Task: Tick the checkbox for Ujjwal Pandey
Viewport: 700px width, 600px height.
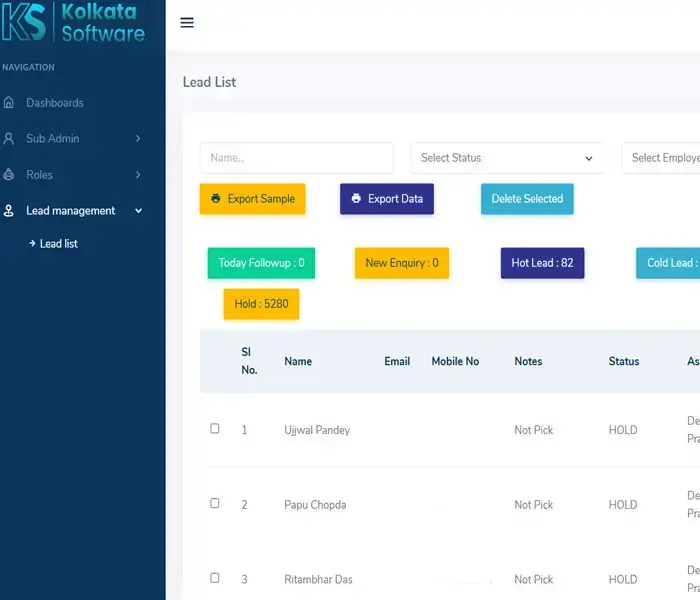Action: (215, 429)
